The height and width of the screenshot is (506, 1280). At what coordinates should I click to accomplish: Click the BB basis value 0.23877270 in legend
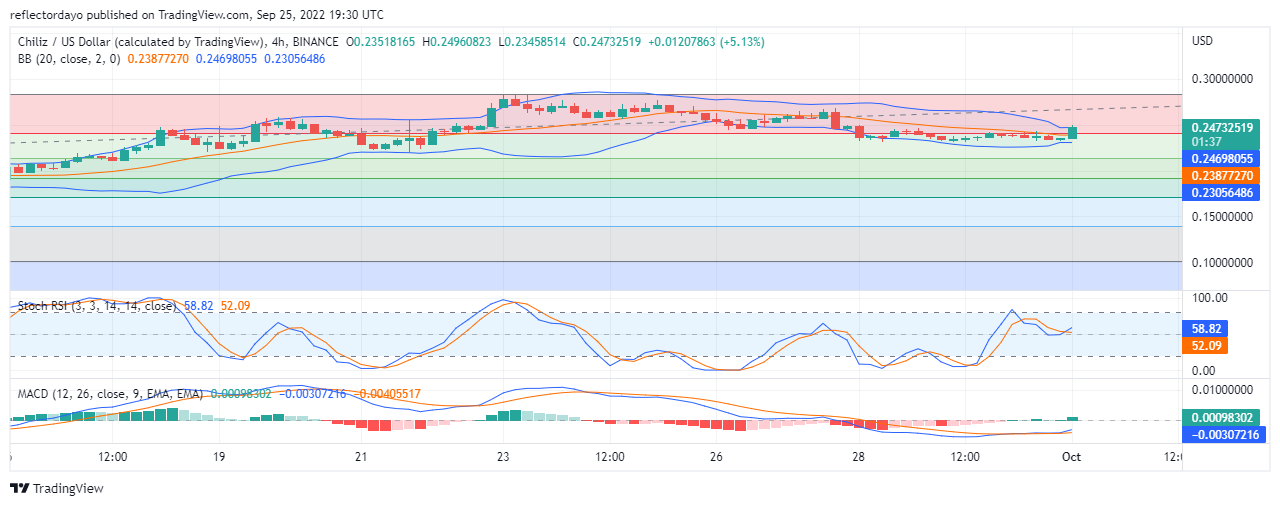pyautogui.click(x=159, y=59)
